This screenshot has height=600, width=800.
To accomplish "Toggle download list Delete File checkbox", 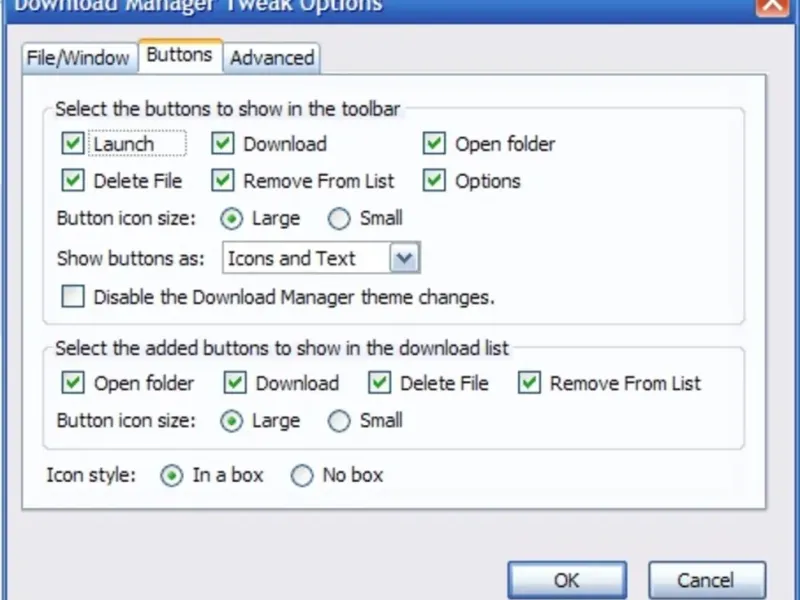I will (379, 383).
